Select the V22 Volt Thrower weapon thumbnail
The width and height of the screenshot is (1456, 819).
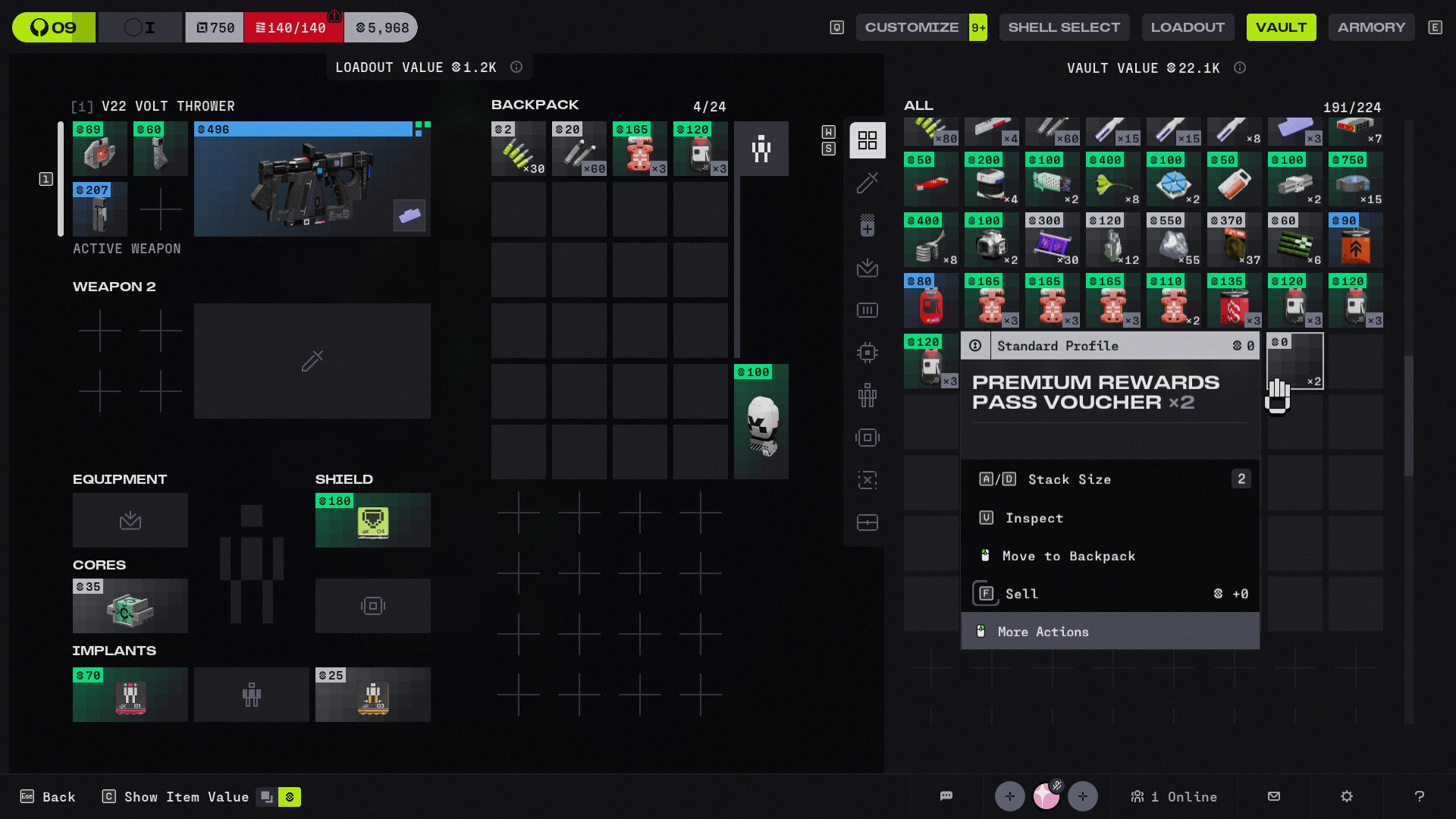point(312,180)
